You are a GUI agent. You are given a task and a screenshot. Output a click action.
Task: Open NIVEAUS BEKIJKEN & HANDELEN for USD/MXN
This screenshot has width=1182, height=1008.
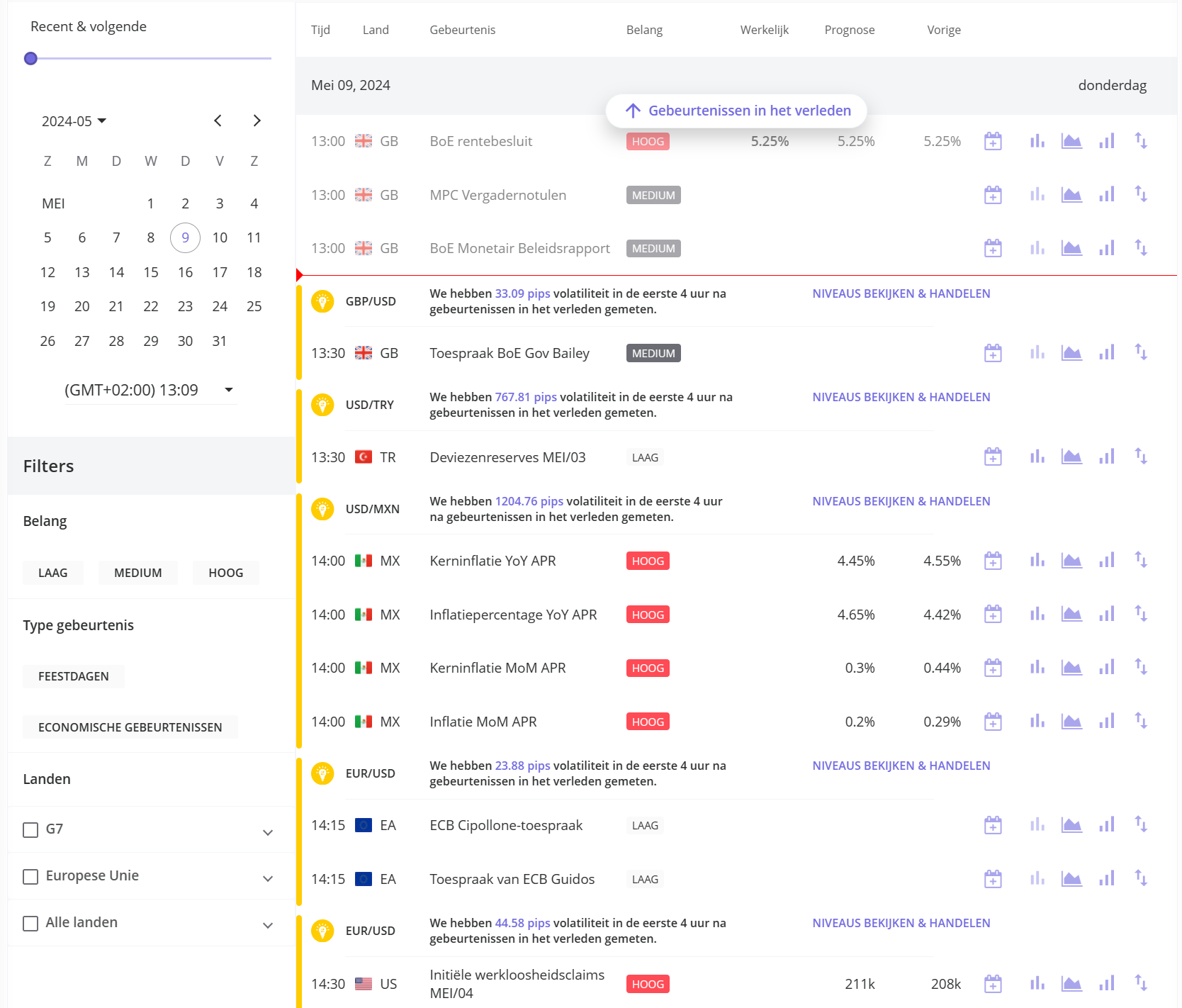coord(901,501)
